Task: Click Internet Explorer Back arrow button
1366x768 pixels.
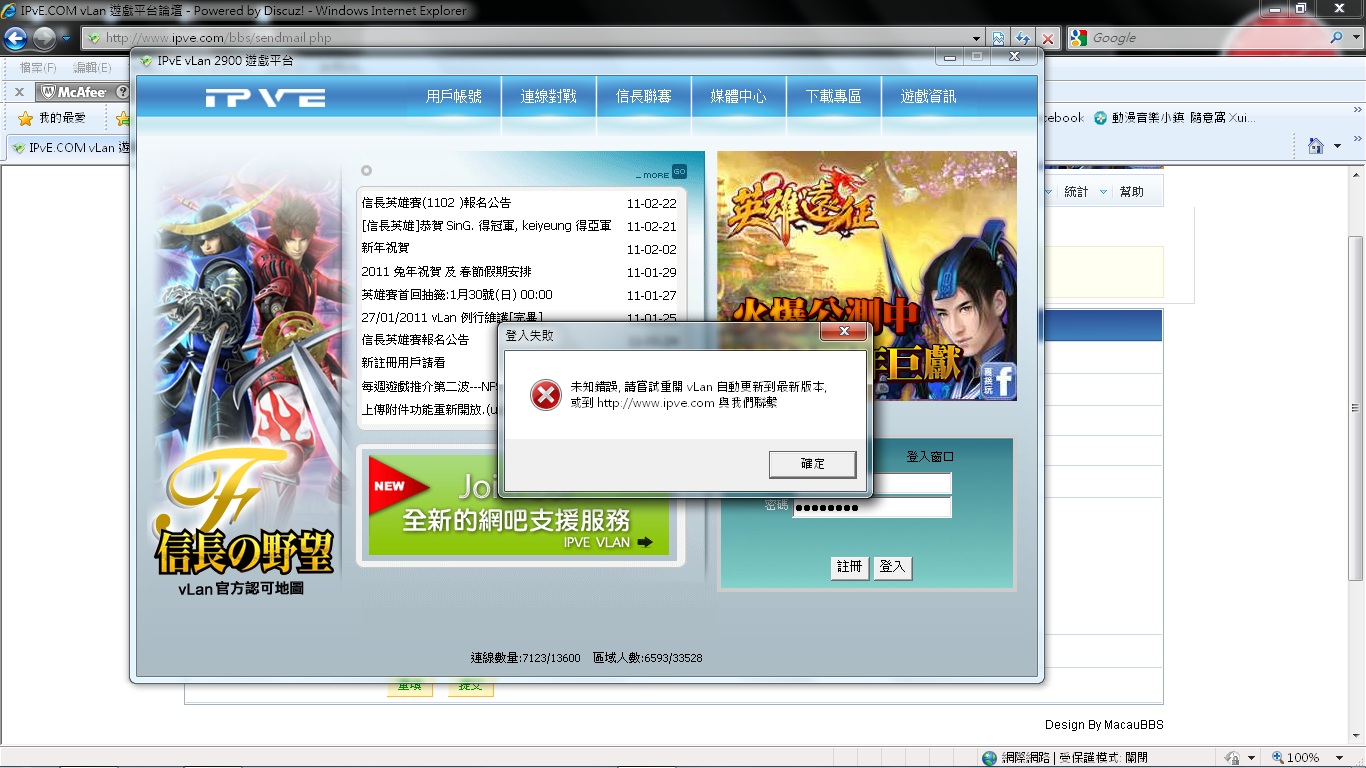Action: (15, 38)
